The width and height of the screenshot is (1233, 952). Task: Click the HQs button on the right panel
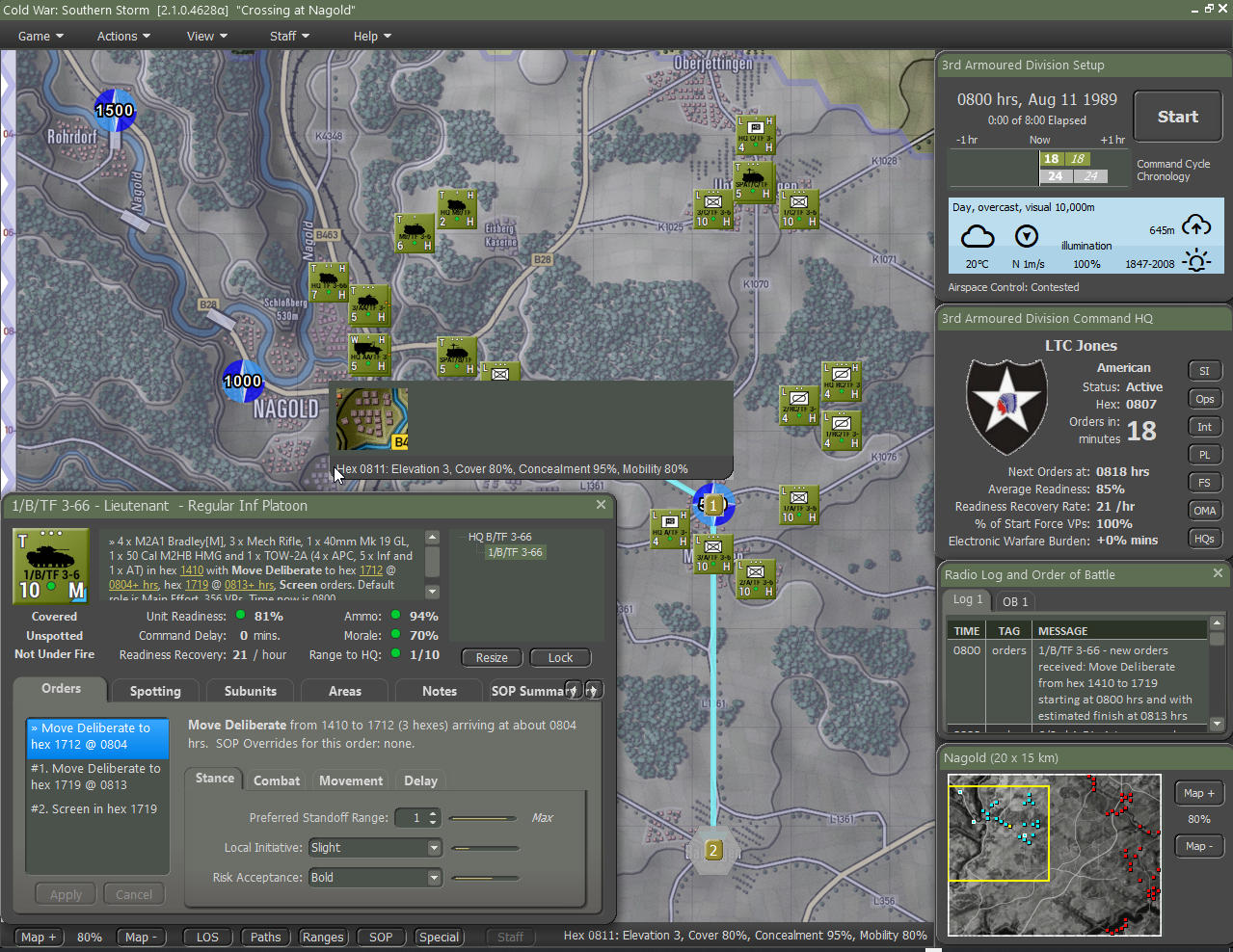1204,538
